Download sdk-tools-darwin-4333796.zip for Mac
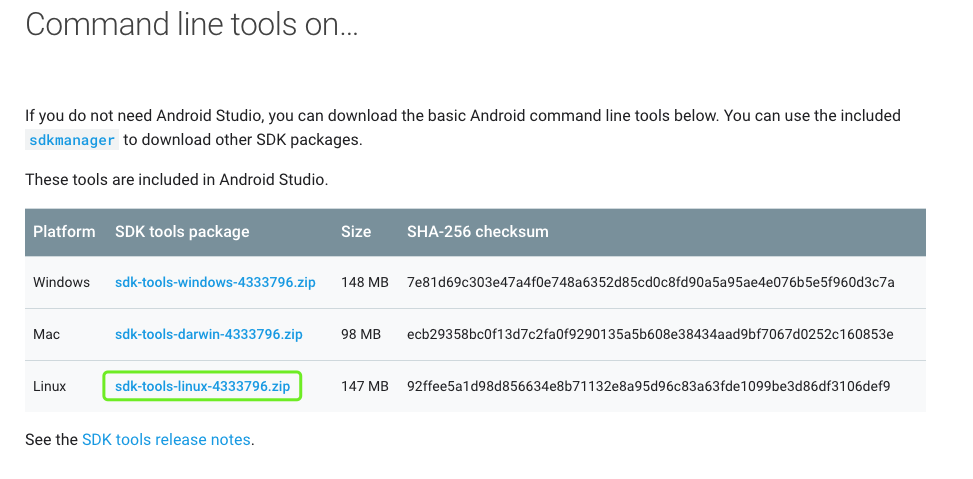973x479 pixels. (208, 334)
